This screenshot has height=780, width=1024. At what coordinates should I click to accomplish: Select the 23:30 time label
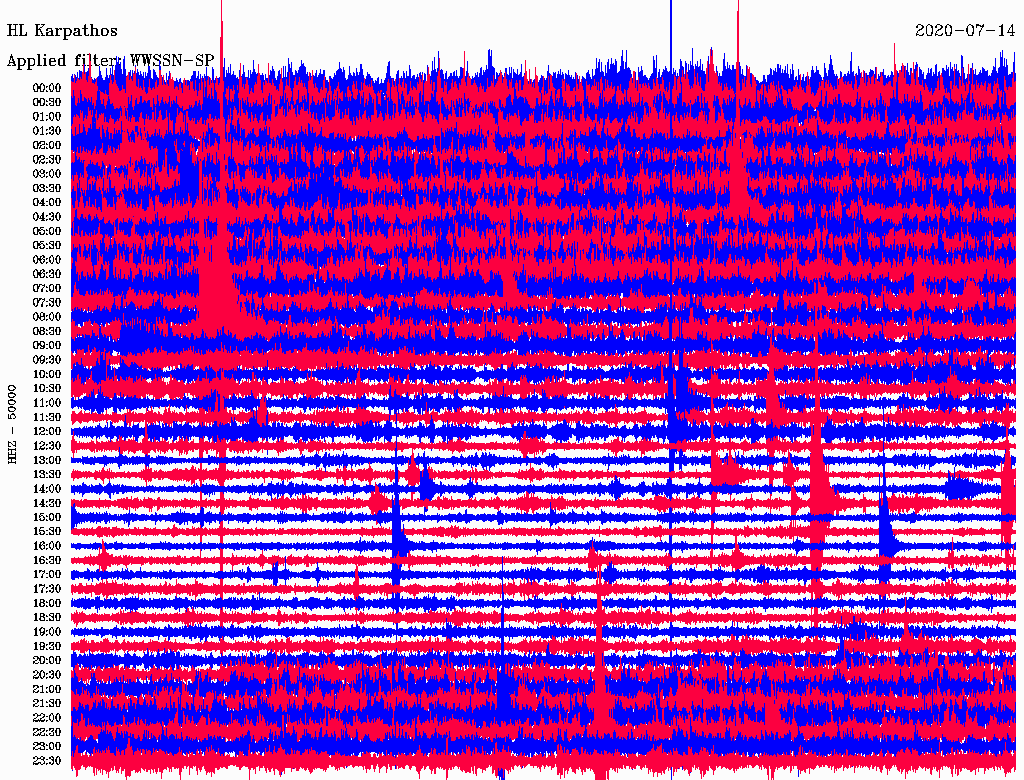coord(47,761)
